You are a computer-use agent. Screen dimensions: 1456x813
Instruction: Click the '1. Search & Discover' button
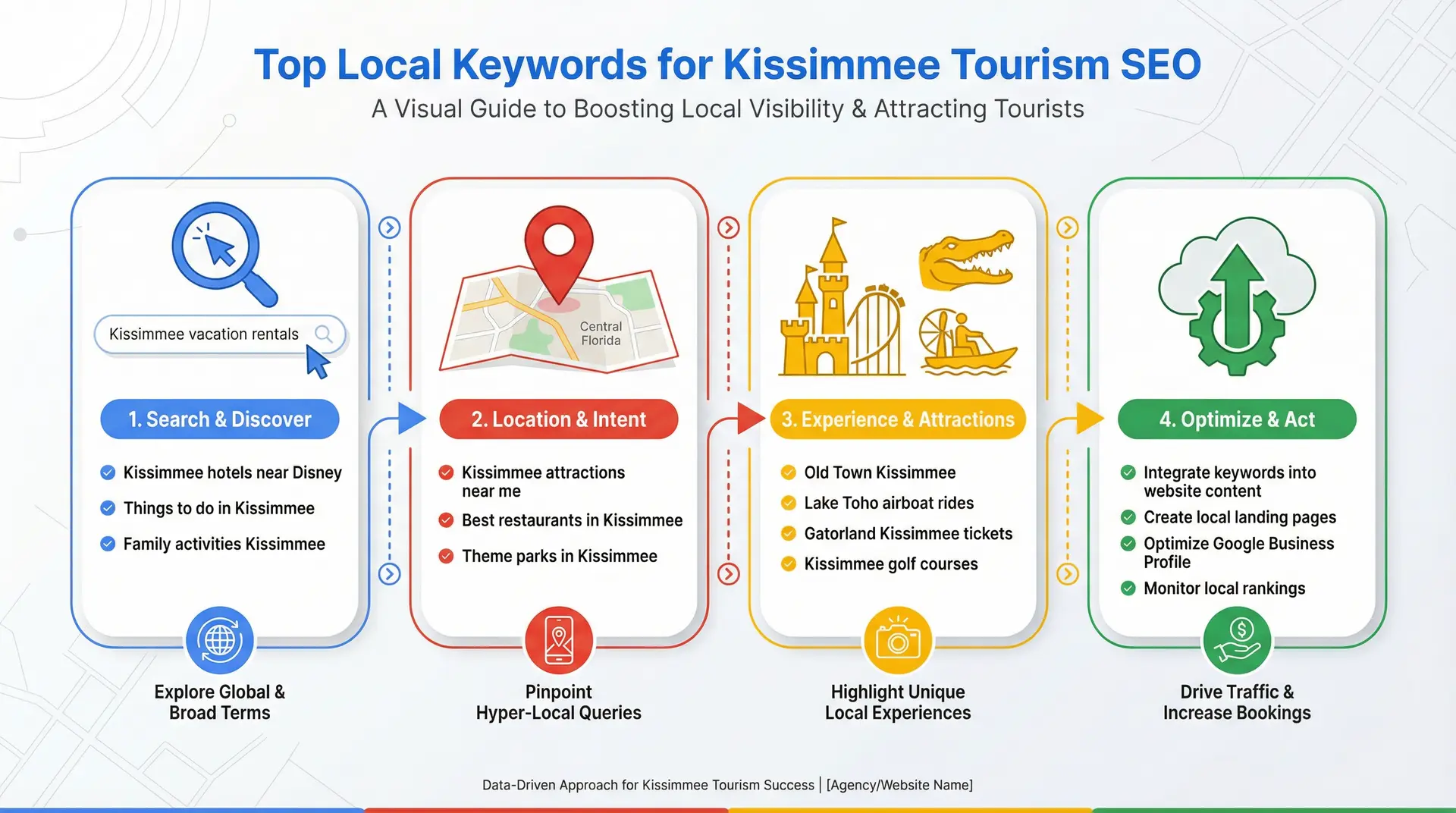pyautogui.click(x=219, y=419)
